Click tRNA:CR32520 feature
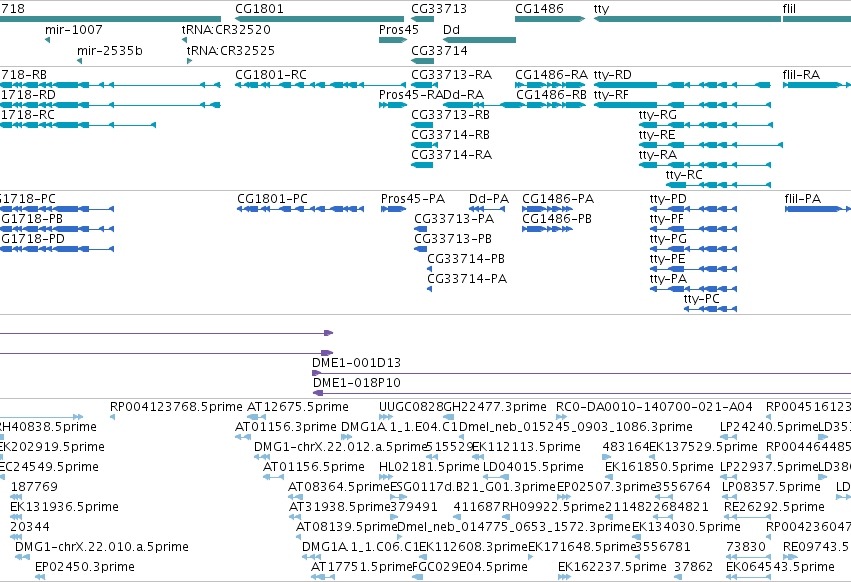851x582 pixels. pos(185,40)
